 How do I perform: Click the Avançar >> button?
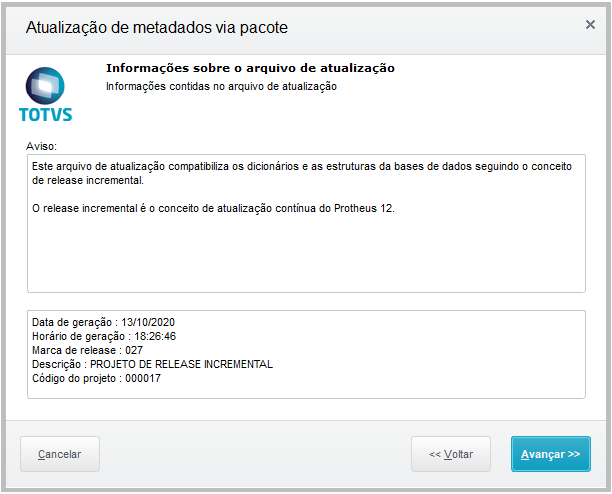(550, 454)
